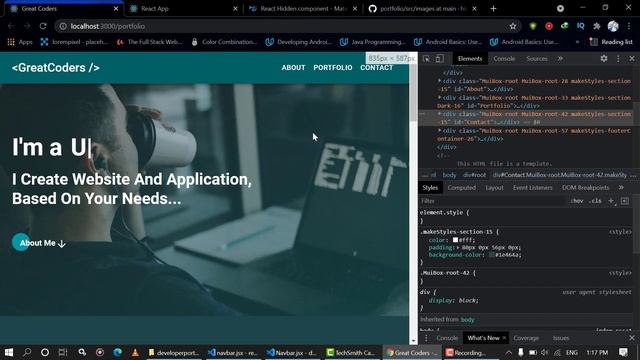The image size is (640, 360).
Task: Open the DOM Breakpoints pane tab
Action: 585,187
